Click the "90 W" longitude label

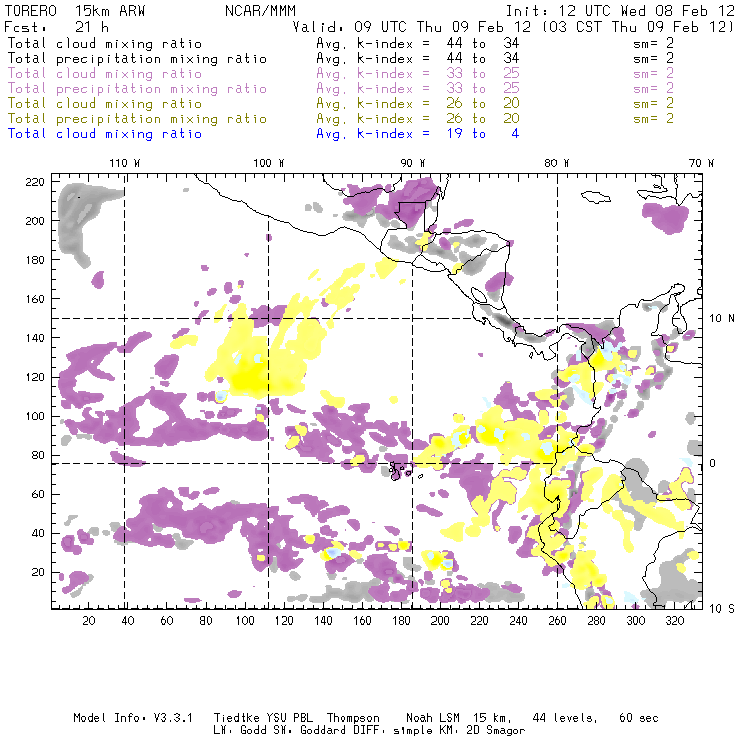click(413, 163)
